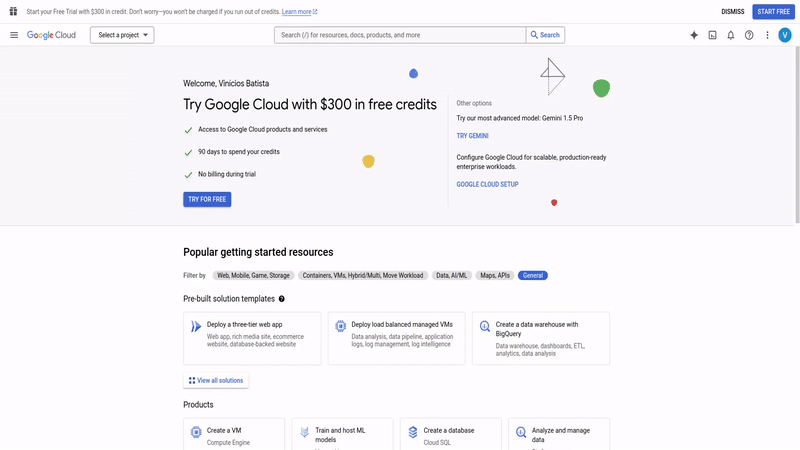800x450 pixels.
Task: Expand the Select a project dropdown
Action: tap(122, 35)
